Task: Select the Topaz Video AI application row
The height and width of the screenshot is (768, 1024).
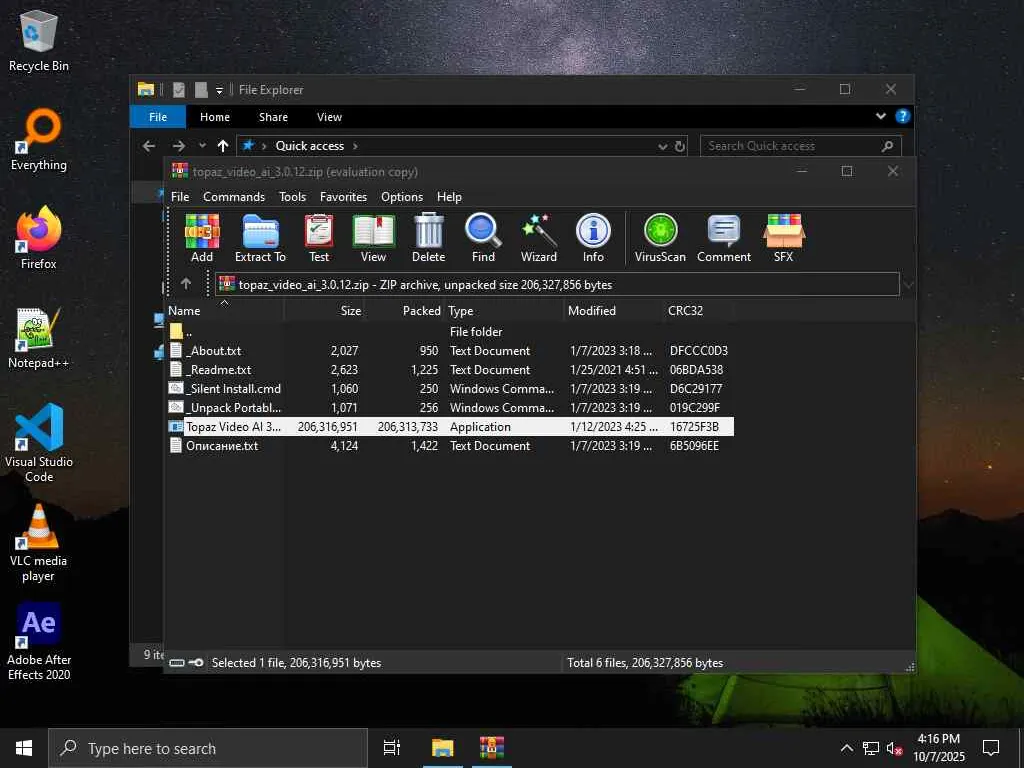Action: click(450, 426)
